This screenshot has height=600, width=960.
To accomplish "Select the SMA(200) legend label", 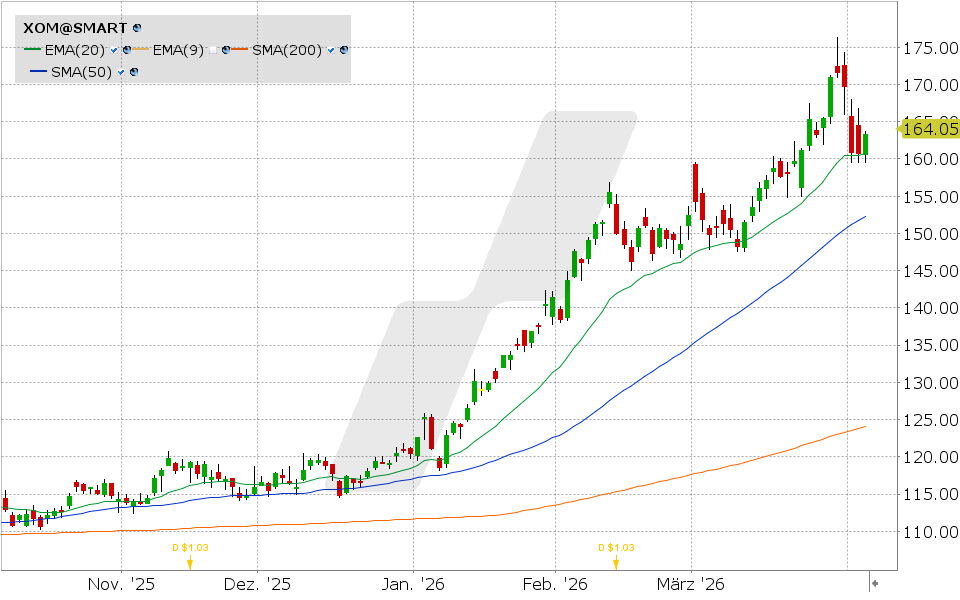I will click(287, 50).
